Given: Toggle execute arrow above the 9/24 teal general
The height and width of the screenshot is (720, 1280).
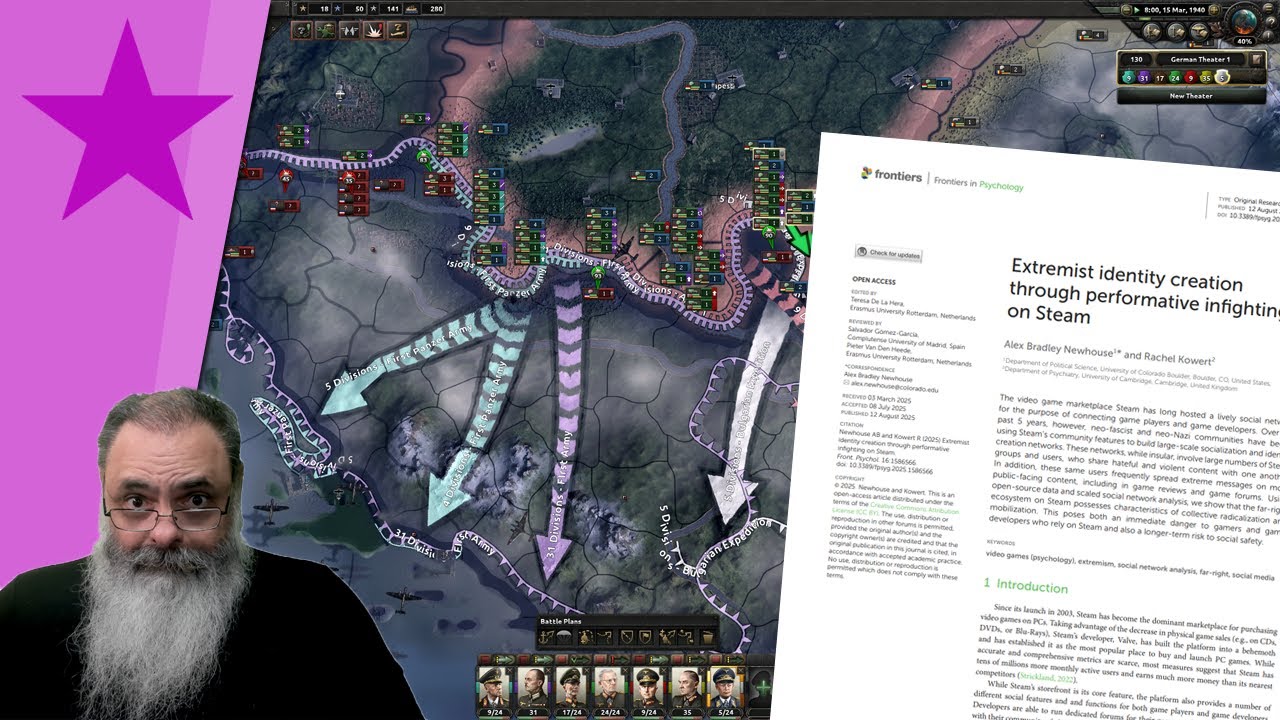Looking at the screenshot, I should click(505, 659).
